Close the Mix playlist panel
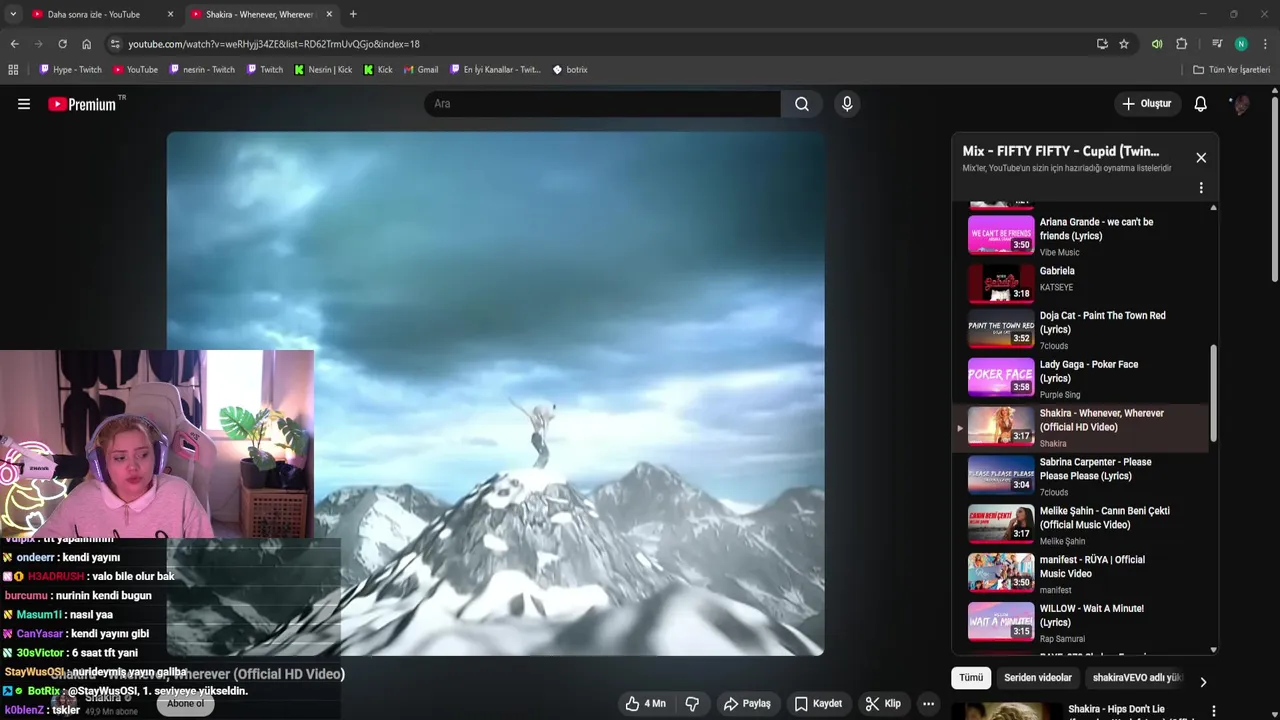Viewport: 1280px width, 720px height. point(1201,158)
